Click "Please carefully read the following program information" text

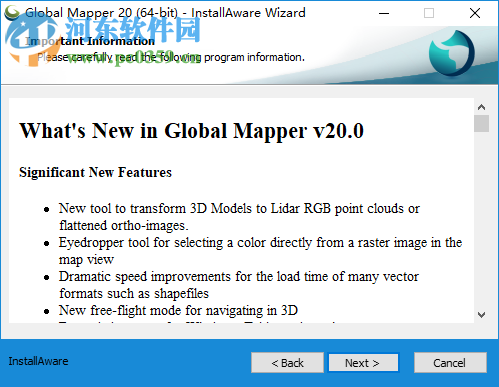pyautogui.click(x=171, y=57)
